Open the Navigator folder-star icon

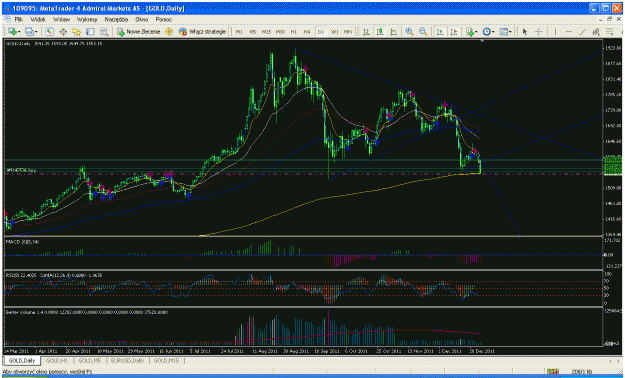click(x=77, y=32)
